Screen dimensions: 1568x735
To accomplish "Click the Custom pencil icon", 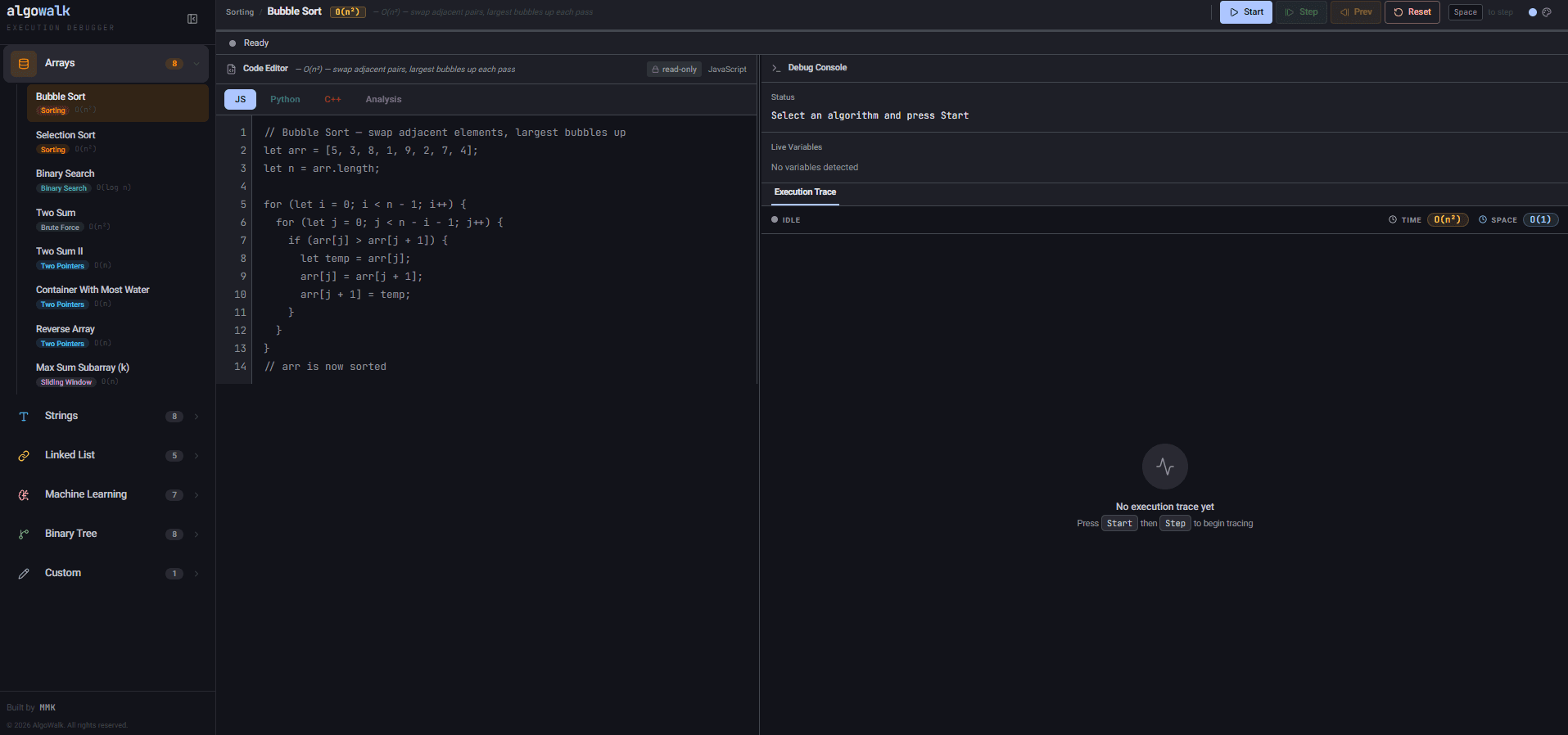I will (24, 574).
